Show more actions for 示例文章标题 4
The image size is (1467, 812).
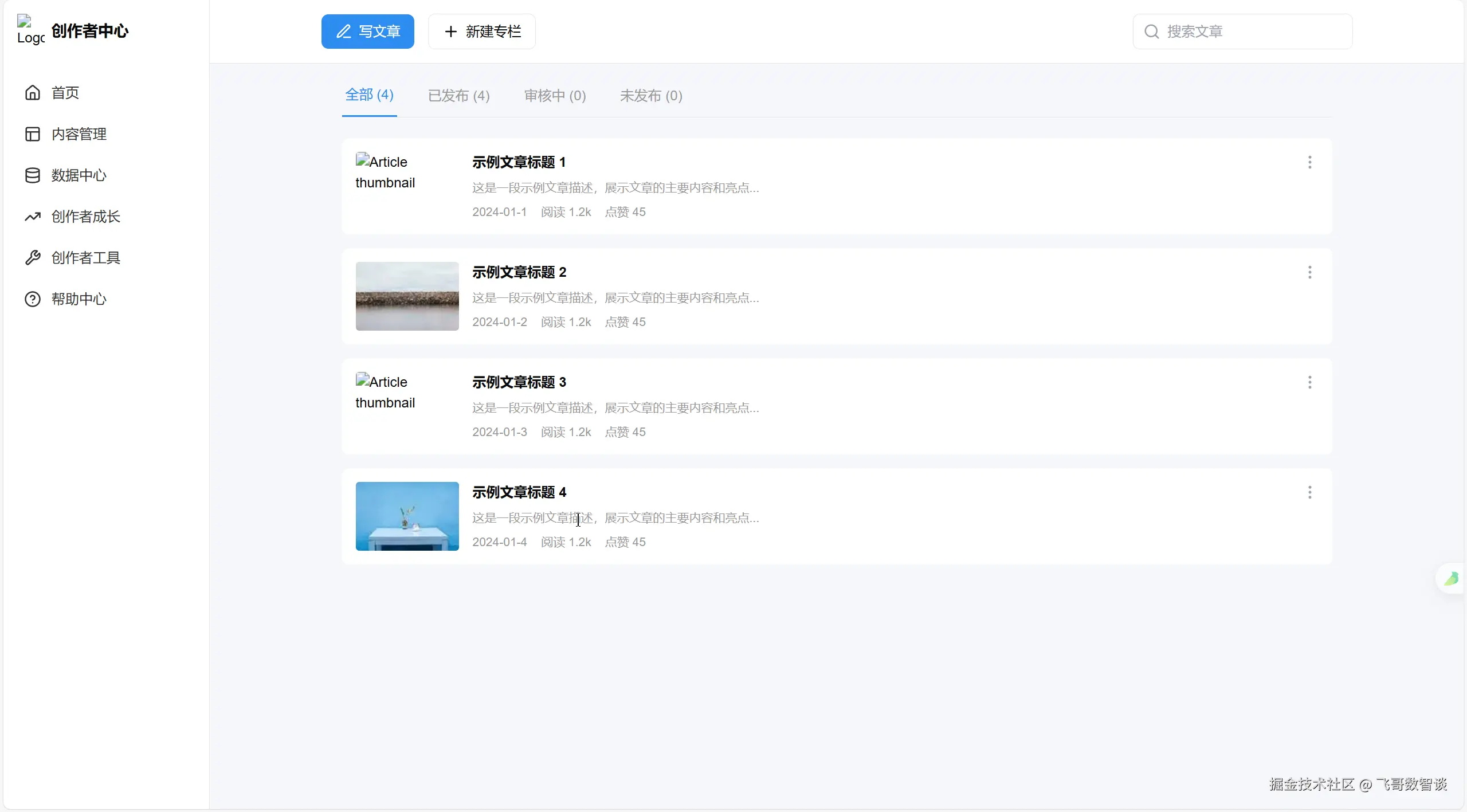pyautogui.click(x=1309, y=492)
